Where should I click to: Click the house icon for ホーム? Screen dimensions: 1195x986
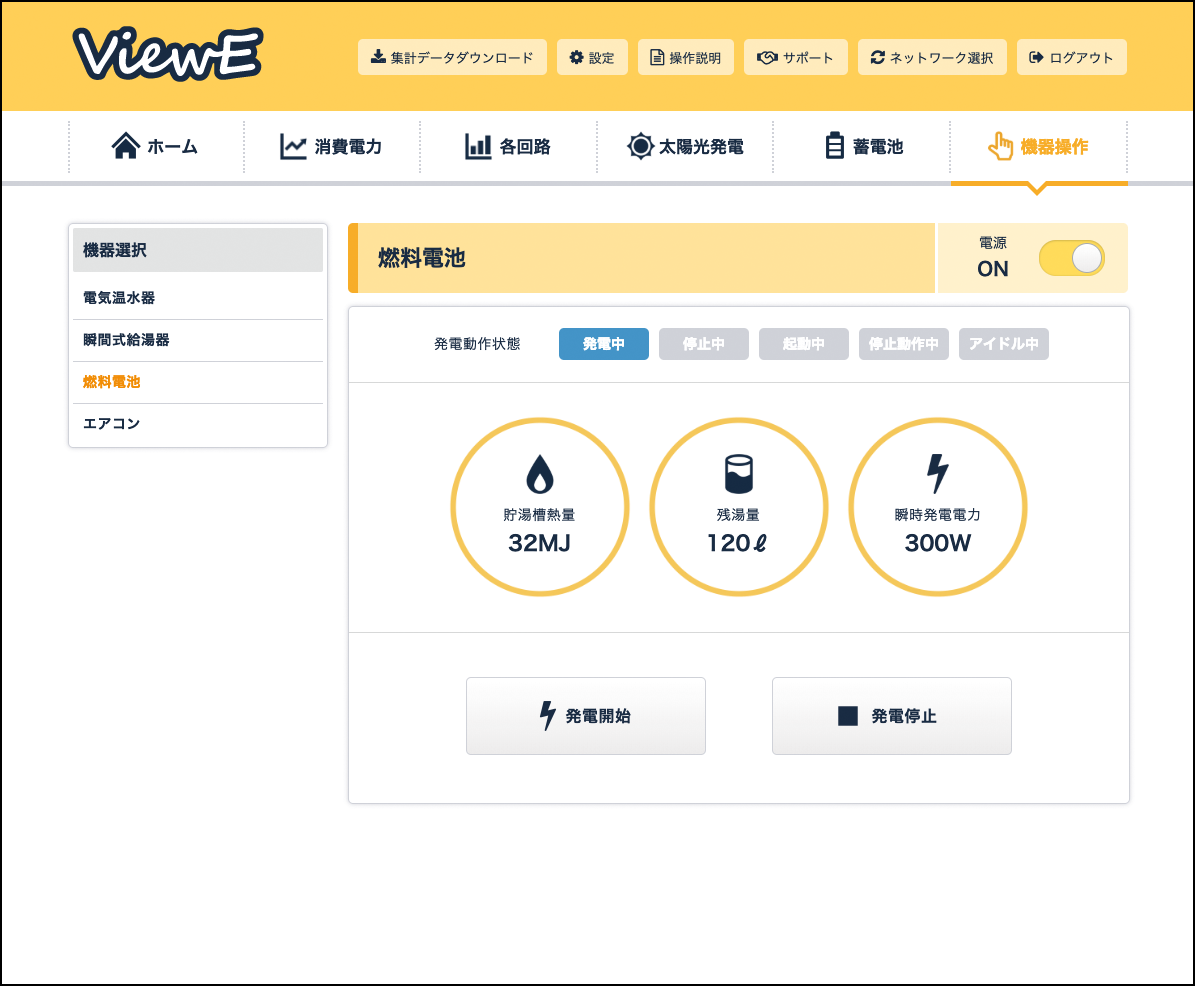point(126,146)
